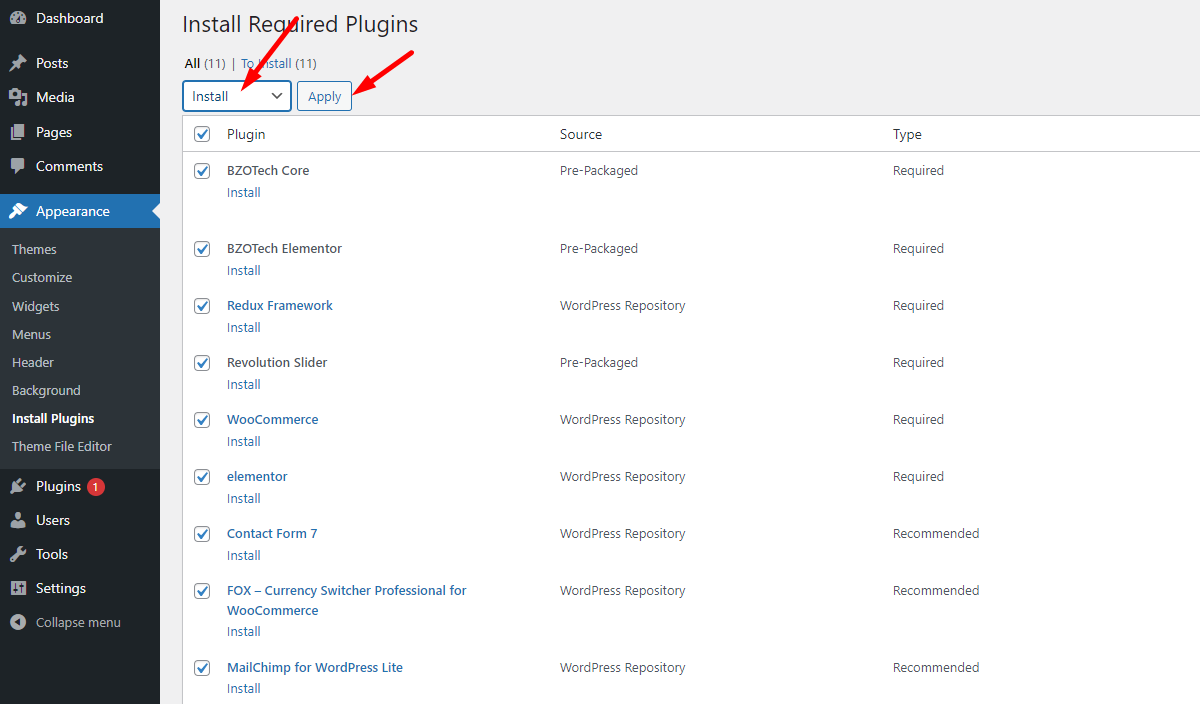
Task: Click the Posts pushpin icon
Action: (18, 63)
